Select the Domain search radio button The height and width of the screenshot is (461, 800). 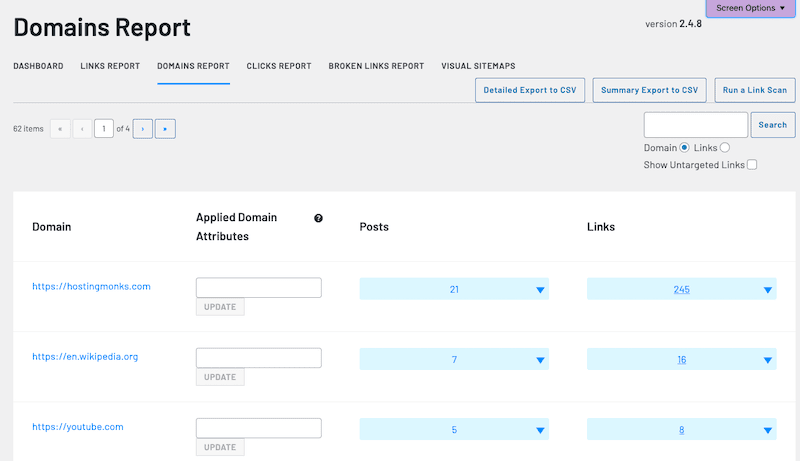click(x=685, y=147)
